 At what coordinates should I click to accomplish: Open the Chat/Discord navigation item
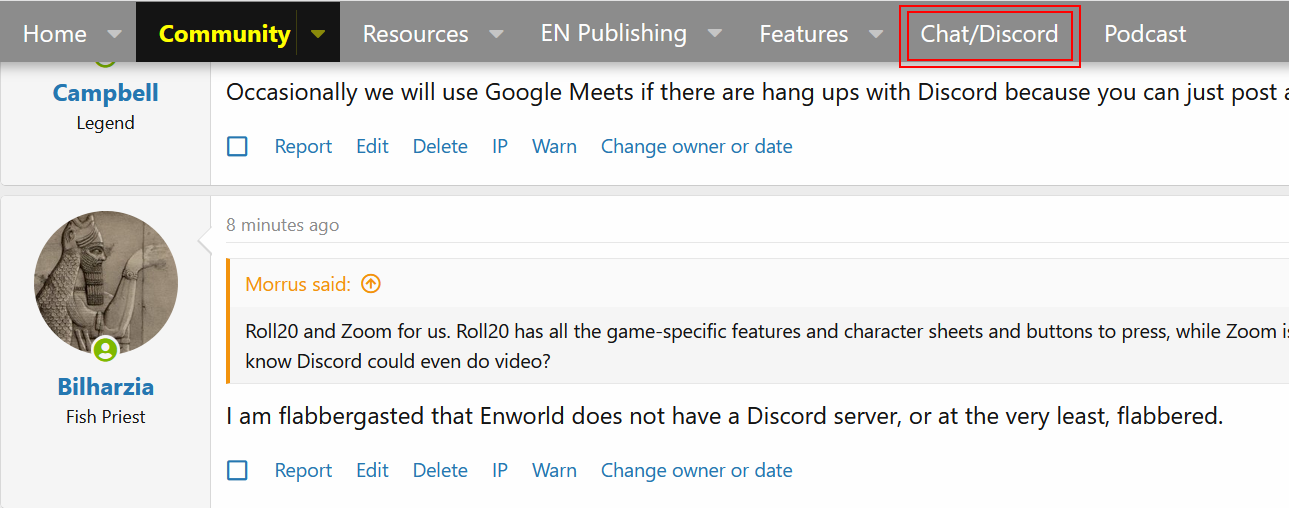tap(989, 33)
